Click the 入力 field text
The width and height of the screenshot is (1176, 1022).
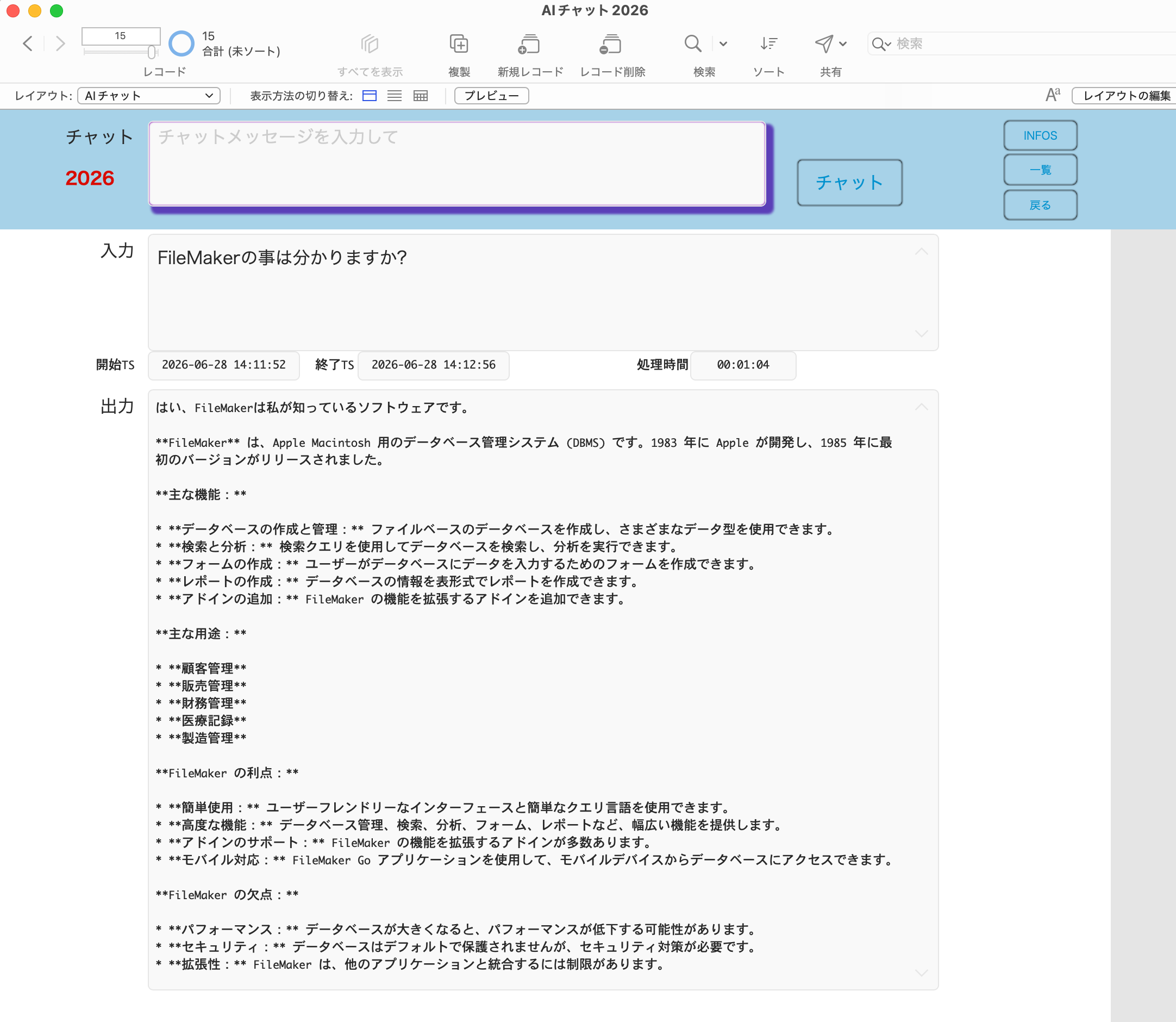tap(282, 258)
